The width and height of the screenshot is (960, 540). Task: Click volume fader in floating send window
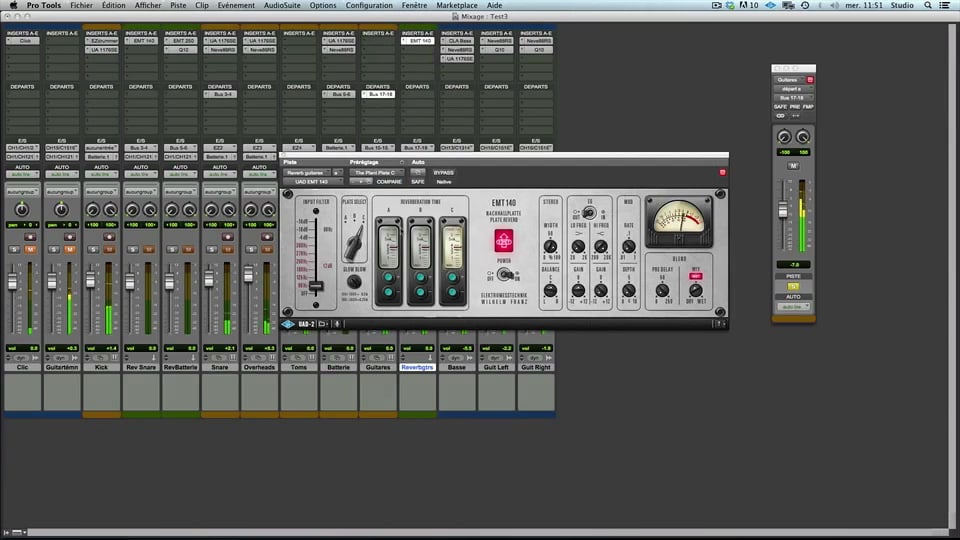coord(783,210)
